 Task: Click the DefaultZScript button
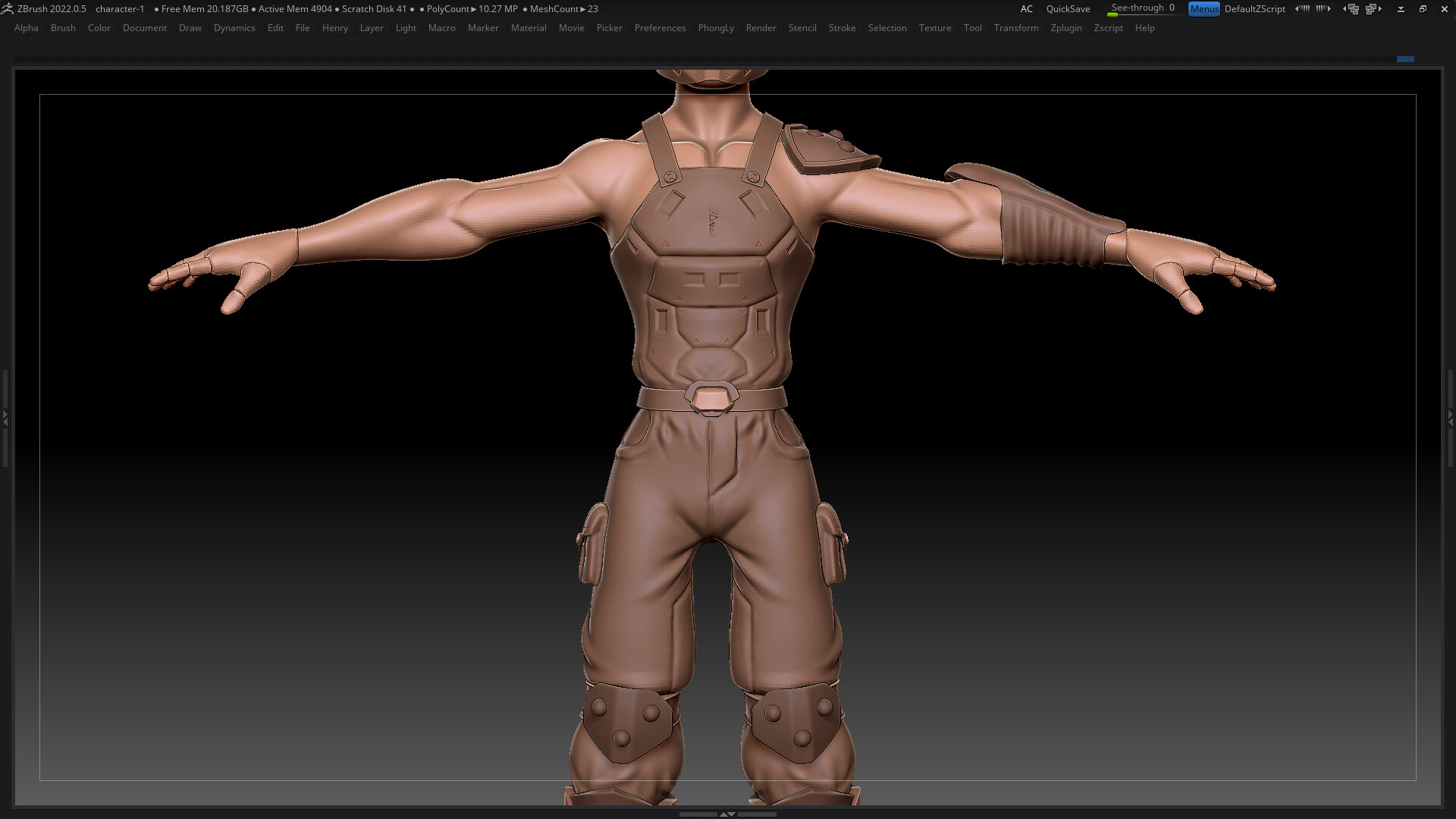click(x=1255, y=9)
